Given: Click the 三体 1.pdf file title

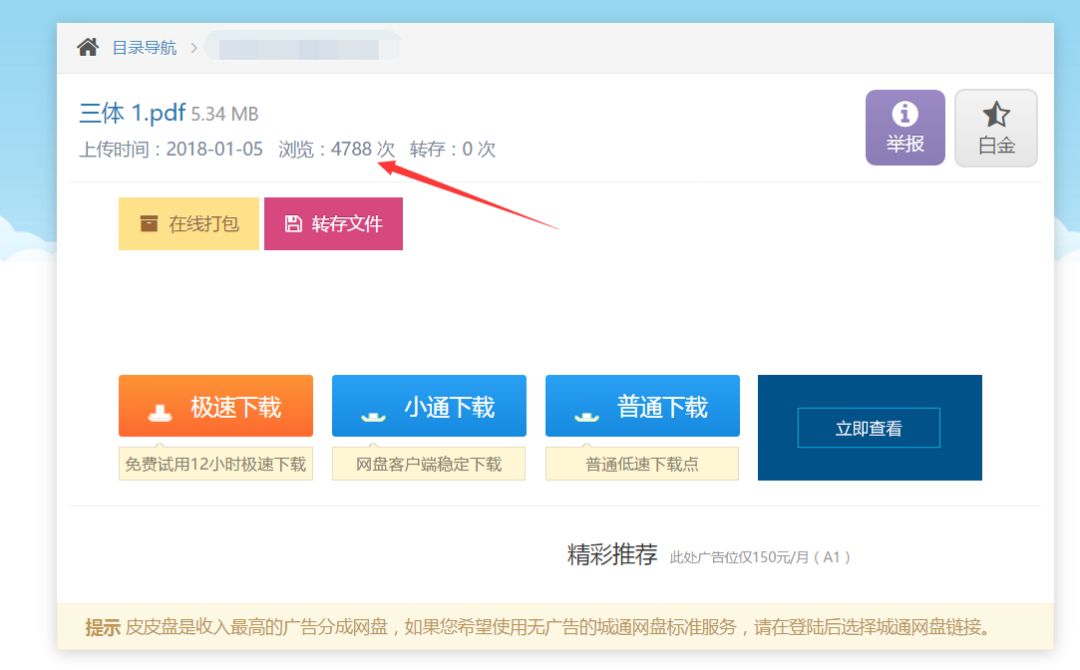Looking at the screenshot, I should click(x=132, y=112).
